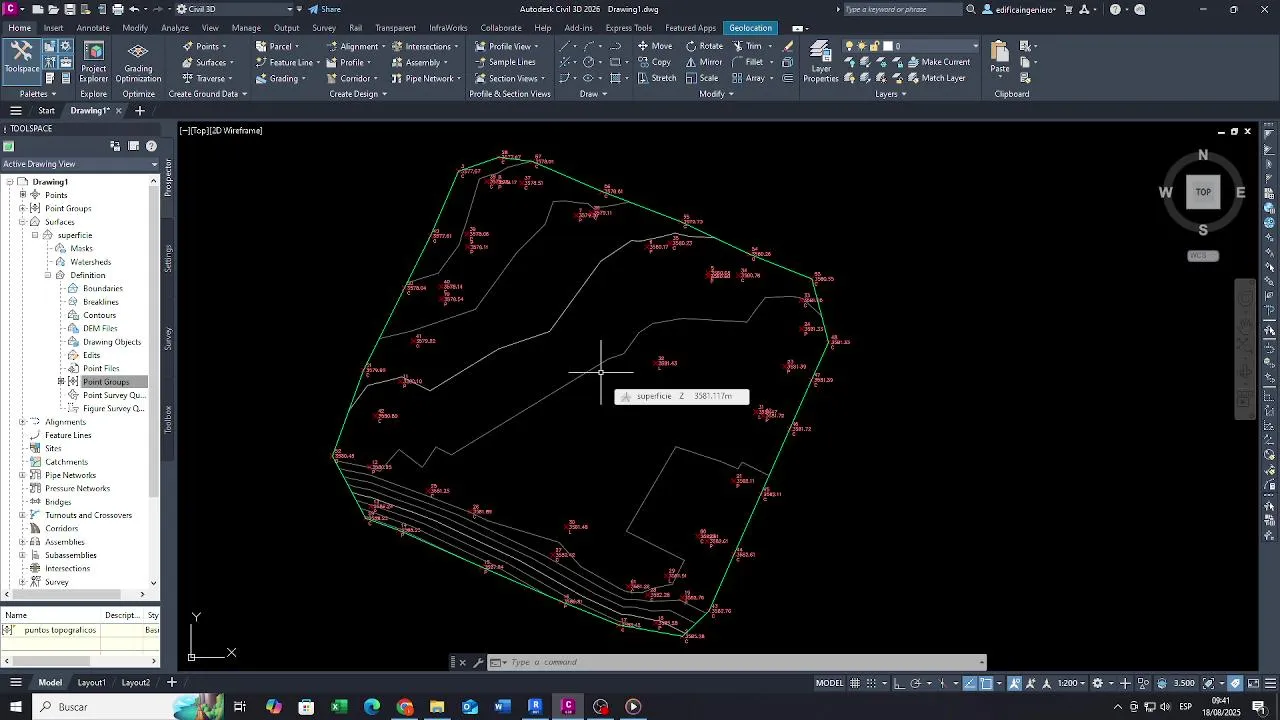Toggle the drawing grid display in the status bar
Image resolution: width=1280 pixels, height=720 pixels.
tap(855, 683)
